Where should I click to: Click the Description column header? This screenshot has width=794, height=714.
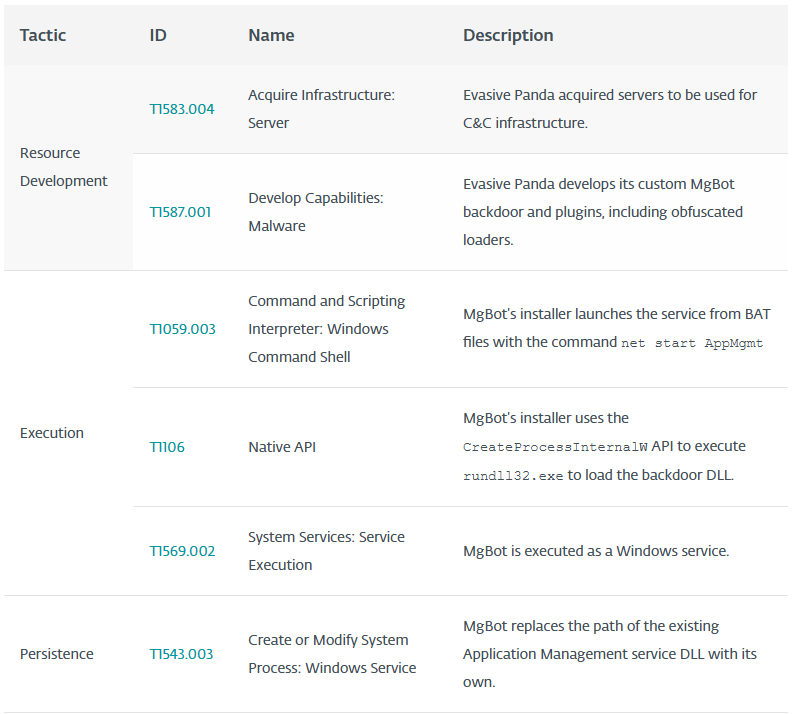click(x=508, y=35)
